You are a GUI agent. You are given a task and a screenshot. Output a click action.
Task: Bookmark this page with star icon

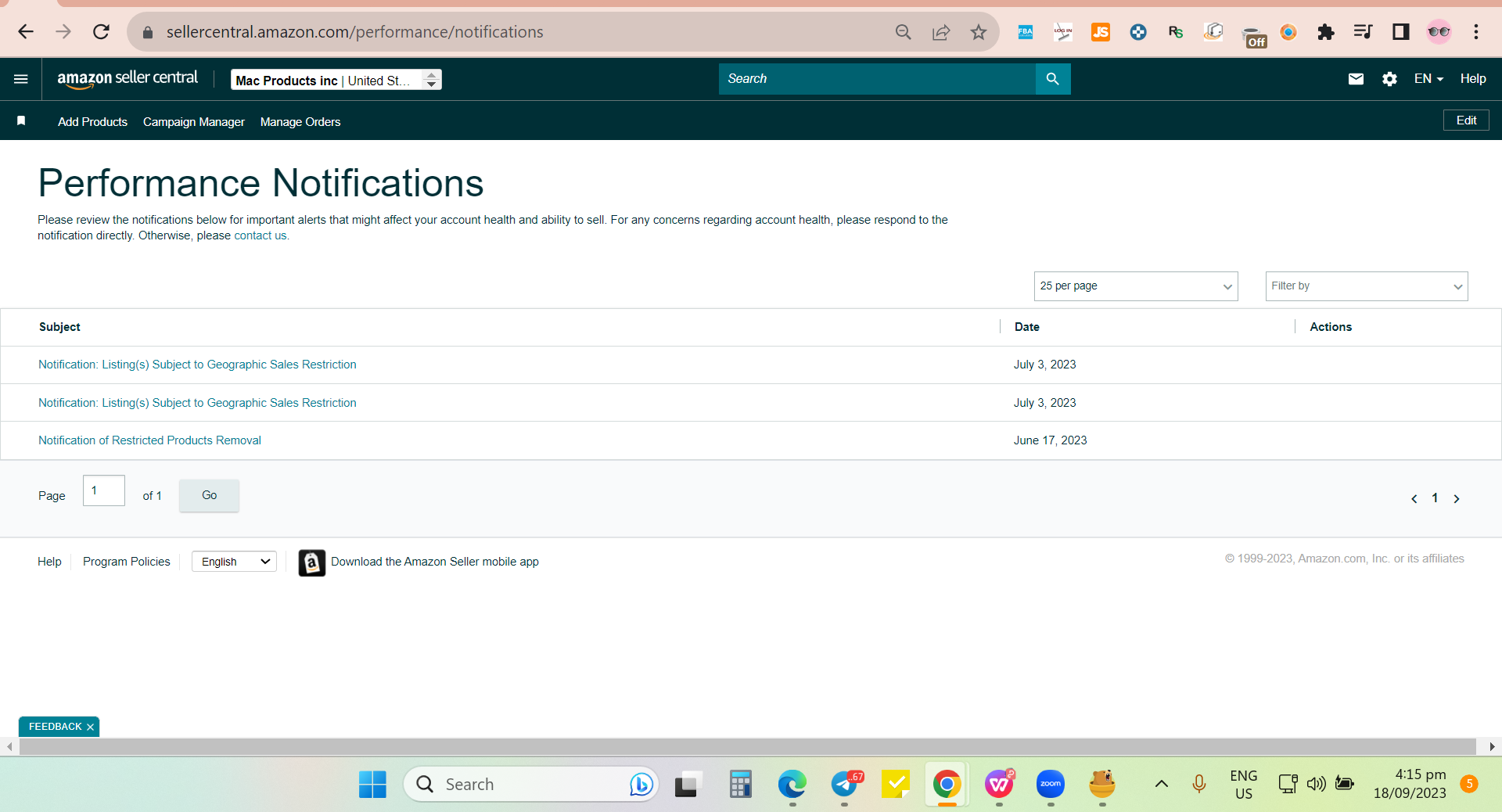[x=979, y=32]
